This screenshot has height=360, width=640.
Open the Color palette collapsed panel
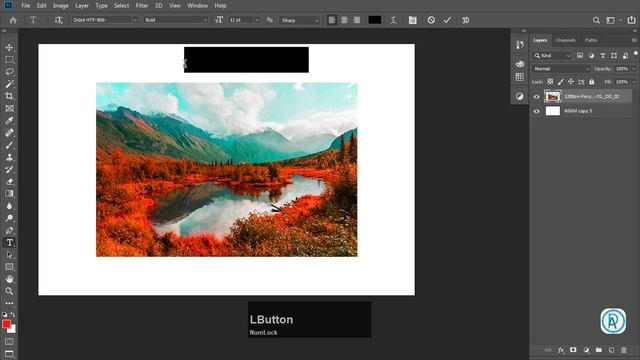(x=520, y=63)
